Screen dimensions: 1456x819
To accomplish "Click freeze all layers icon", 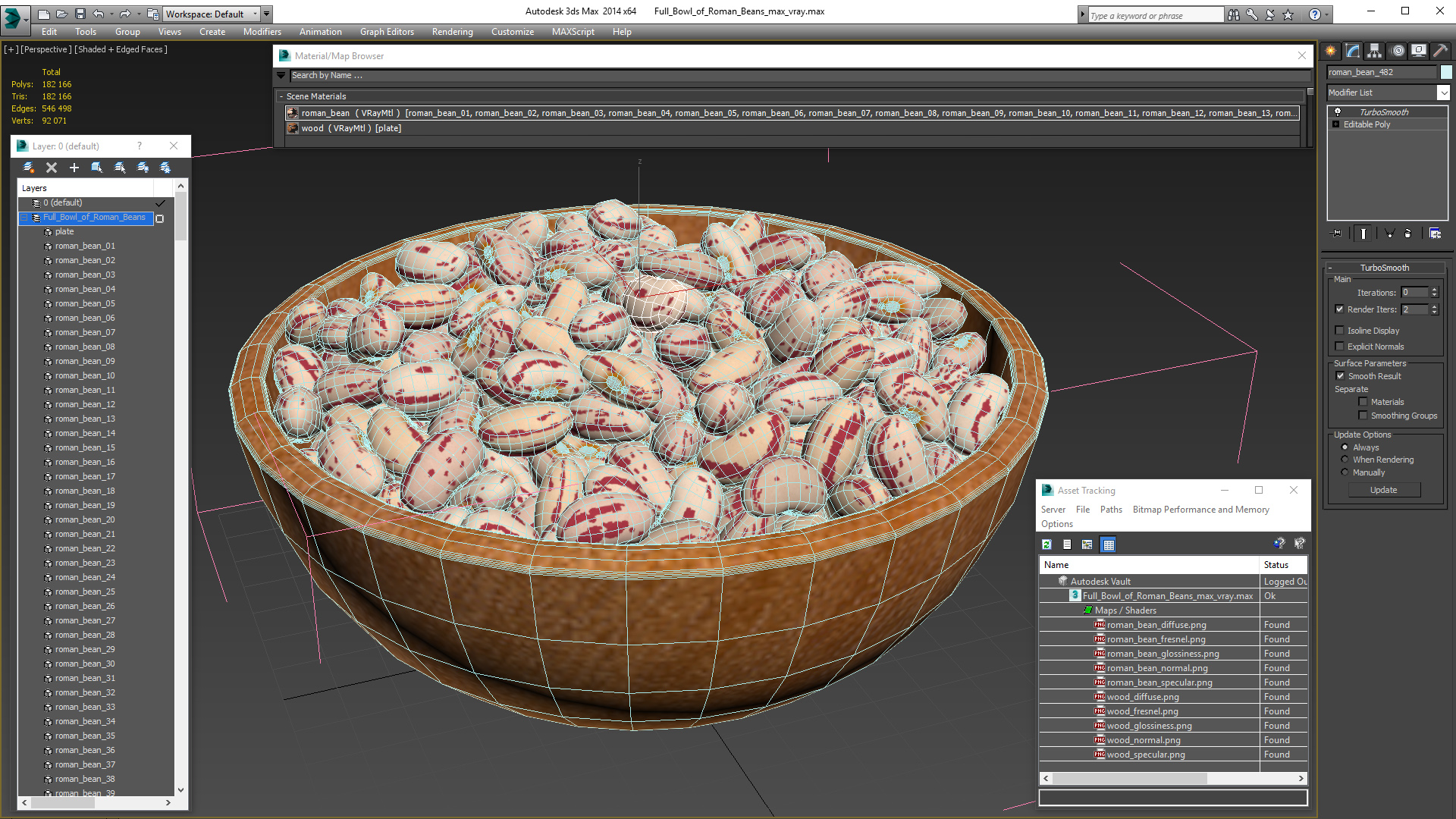I will coord(165,167).
